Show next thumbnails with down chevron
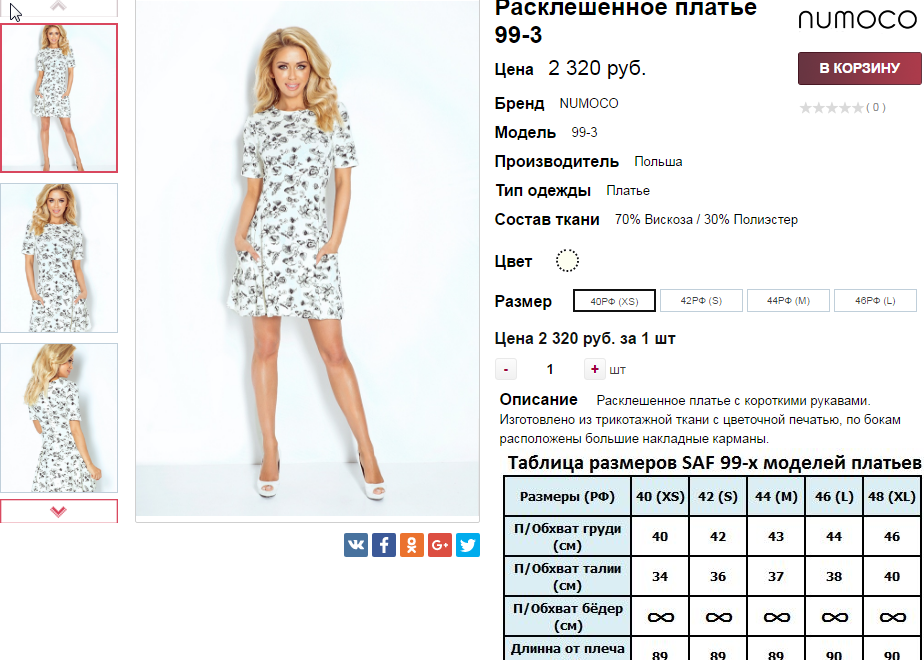The image size is (924, 660). [x=59, y=511]
